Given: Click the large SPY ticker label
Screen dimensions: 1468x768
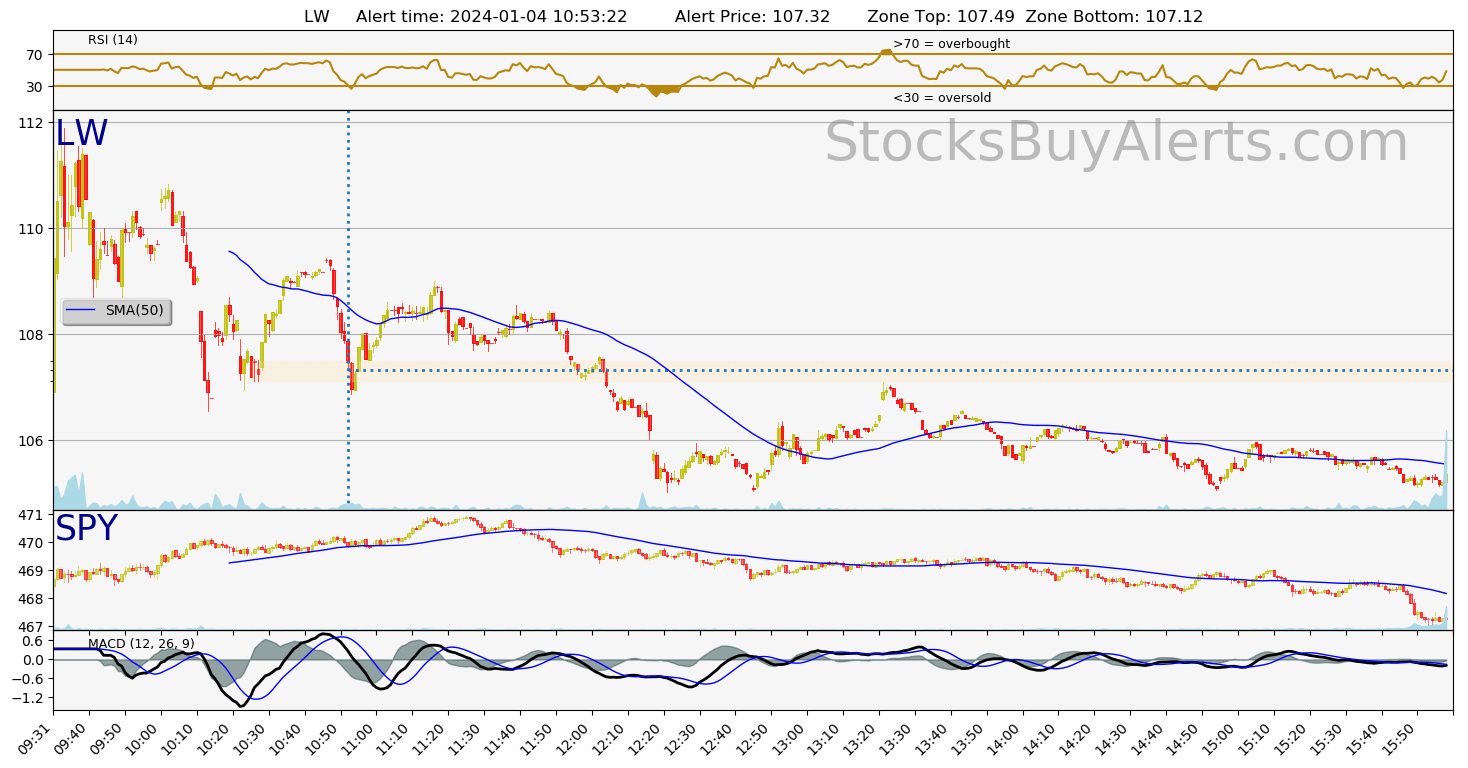Looking at the screenshot, I should click(x=86, y=529).
